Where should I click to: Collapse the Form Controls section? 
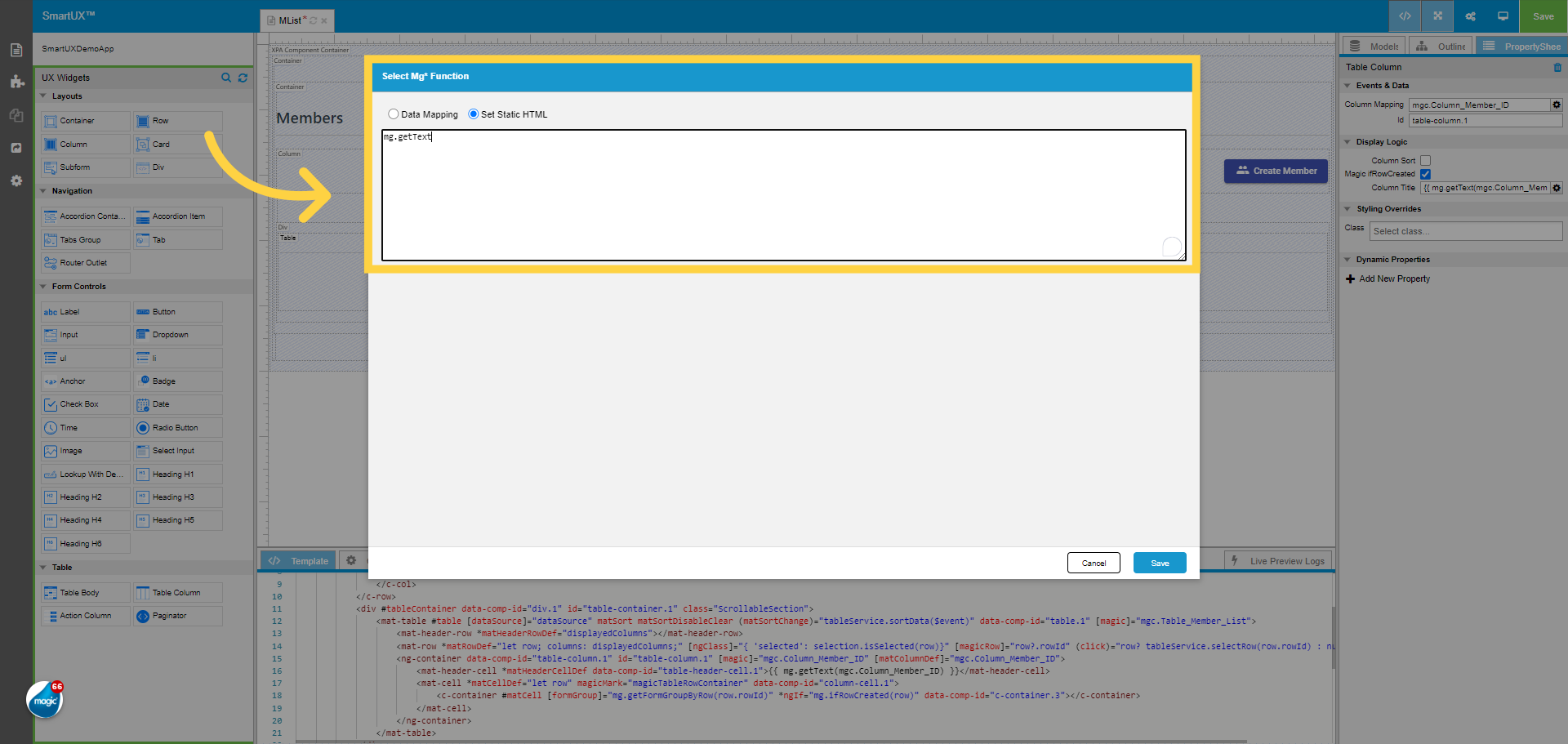43,286
